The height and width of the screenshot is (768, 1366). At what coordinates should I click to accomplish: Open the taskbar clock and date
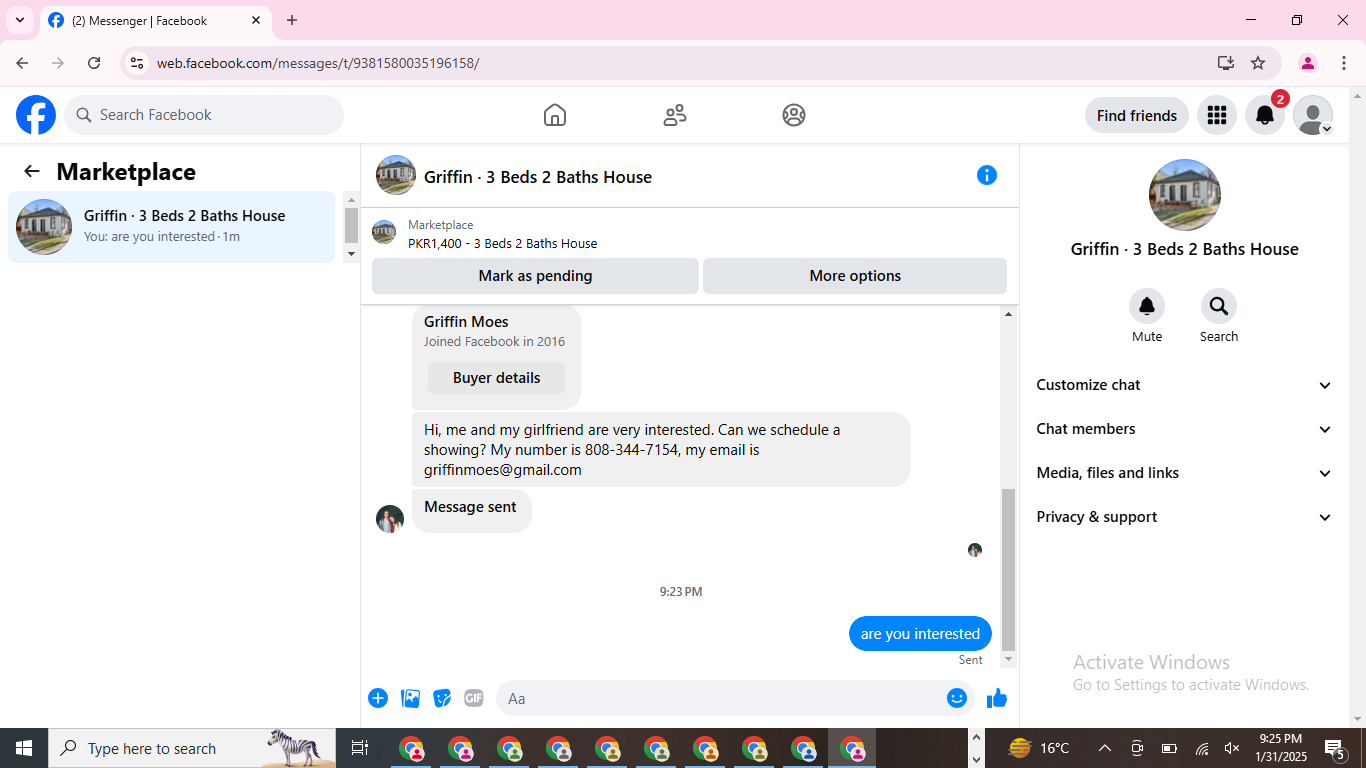point(1281,748)
